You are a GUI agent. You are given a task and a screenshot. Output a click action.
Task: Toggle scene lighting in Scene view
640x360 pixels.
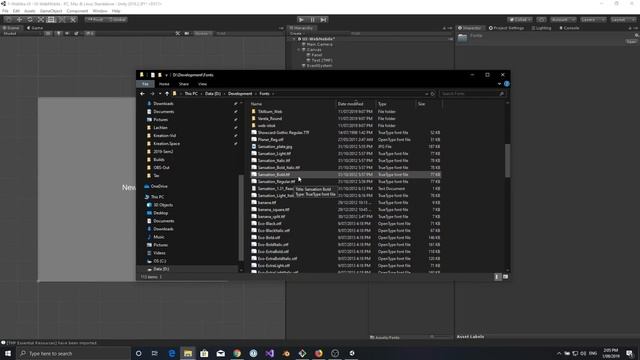59,33
